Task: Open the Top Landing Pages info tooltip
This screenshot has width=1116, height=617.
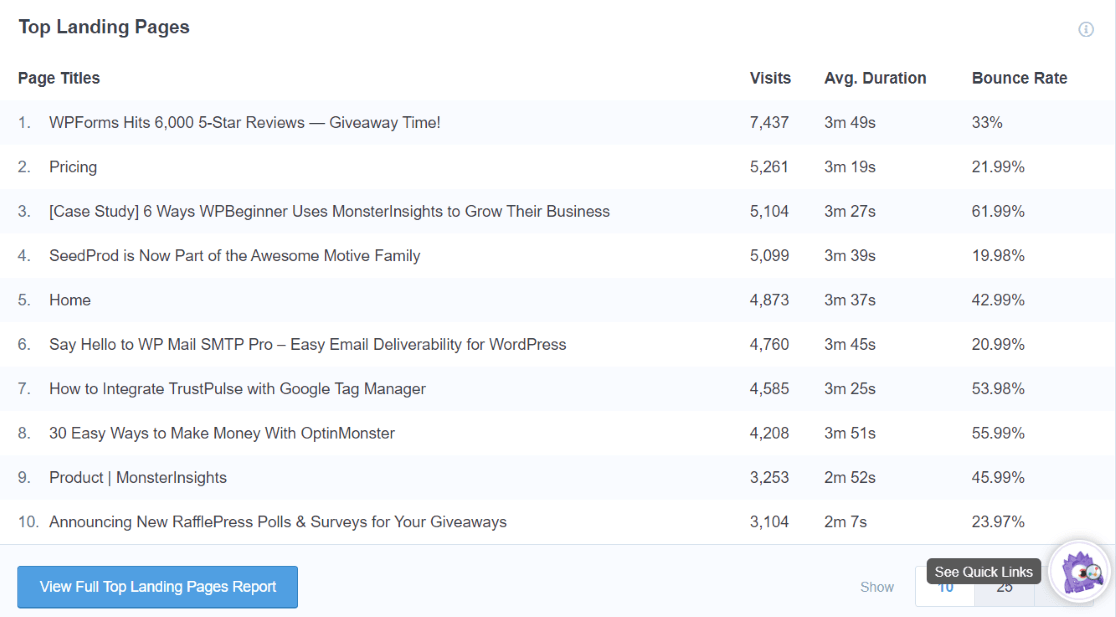Action: (1086, 29)
